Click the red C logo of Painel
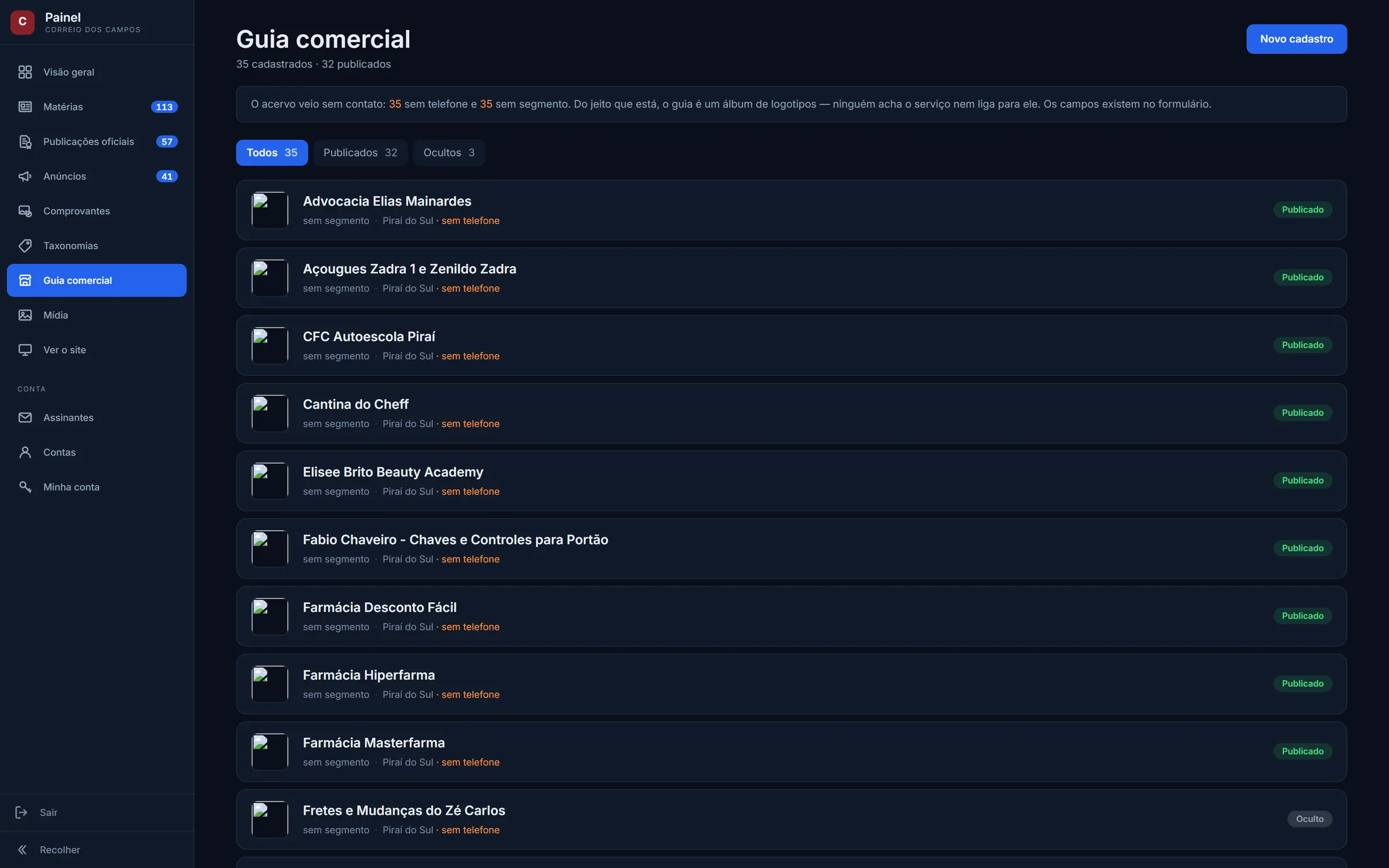 23,22
